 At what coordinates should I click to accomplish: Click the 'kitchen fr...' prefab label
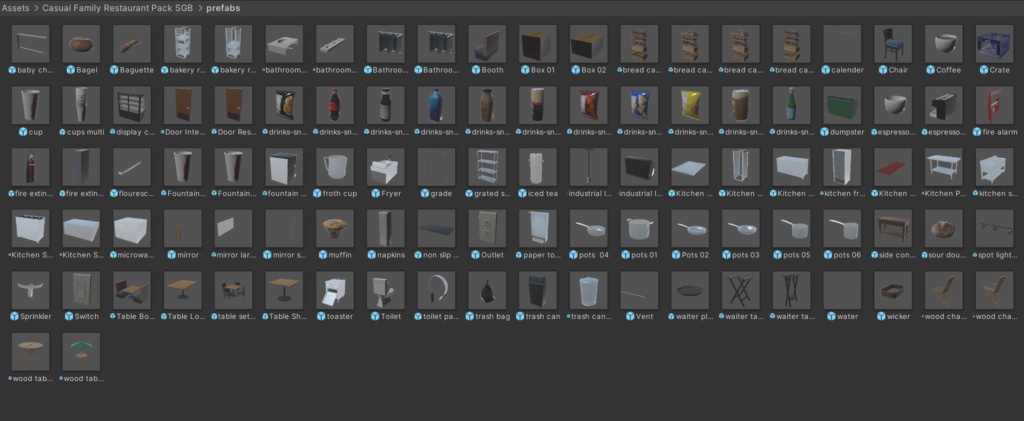(846, 193)
